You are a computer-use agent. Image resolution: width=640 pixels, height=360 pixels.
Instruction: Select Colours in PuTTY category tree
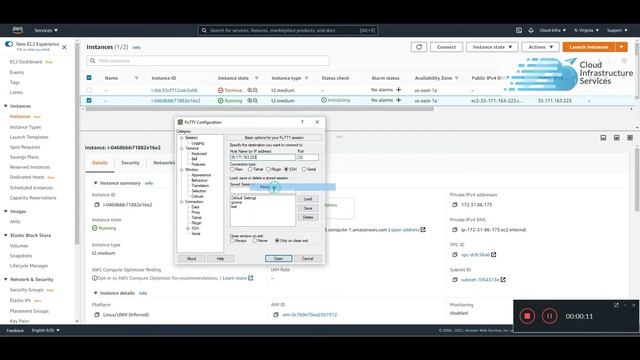coord(197,196)
